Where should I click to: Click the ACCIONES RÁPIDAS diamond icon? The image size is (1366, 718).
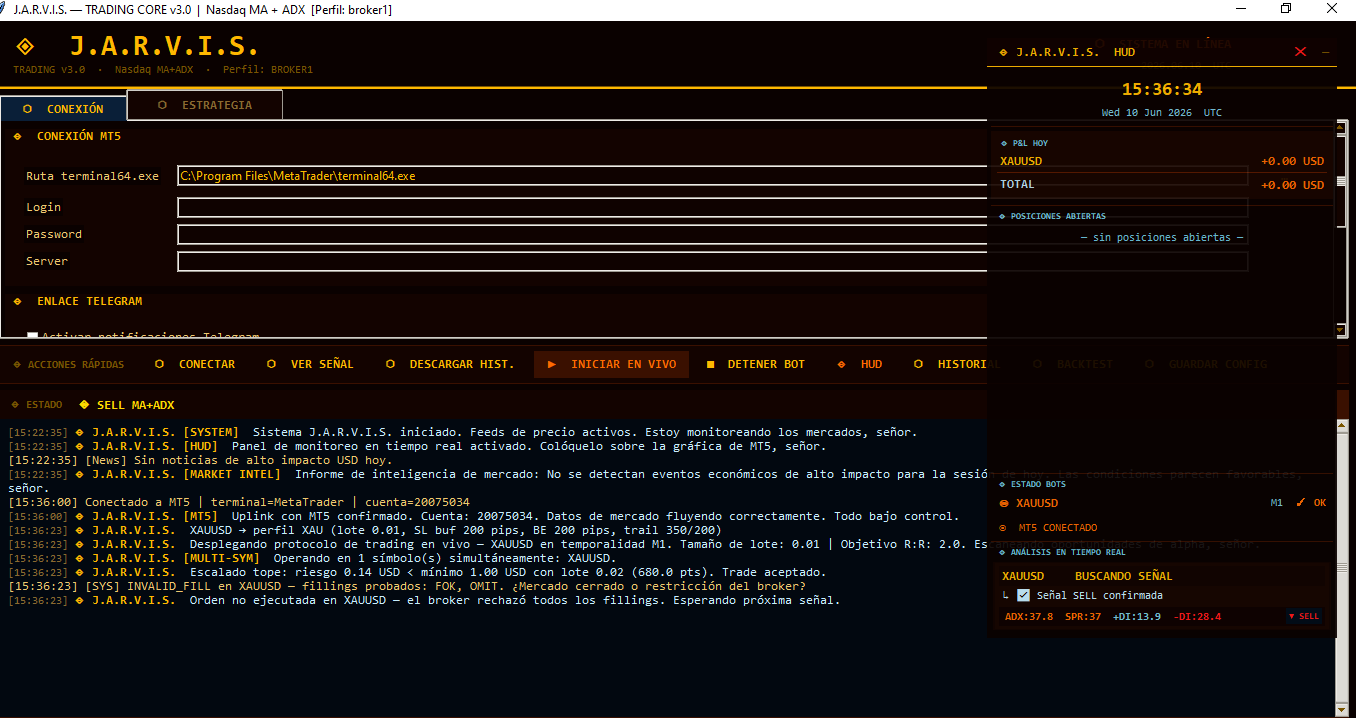point(18,364)
